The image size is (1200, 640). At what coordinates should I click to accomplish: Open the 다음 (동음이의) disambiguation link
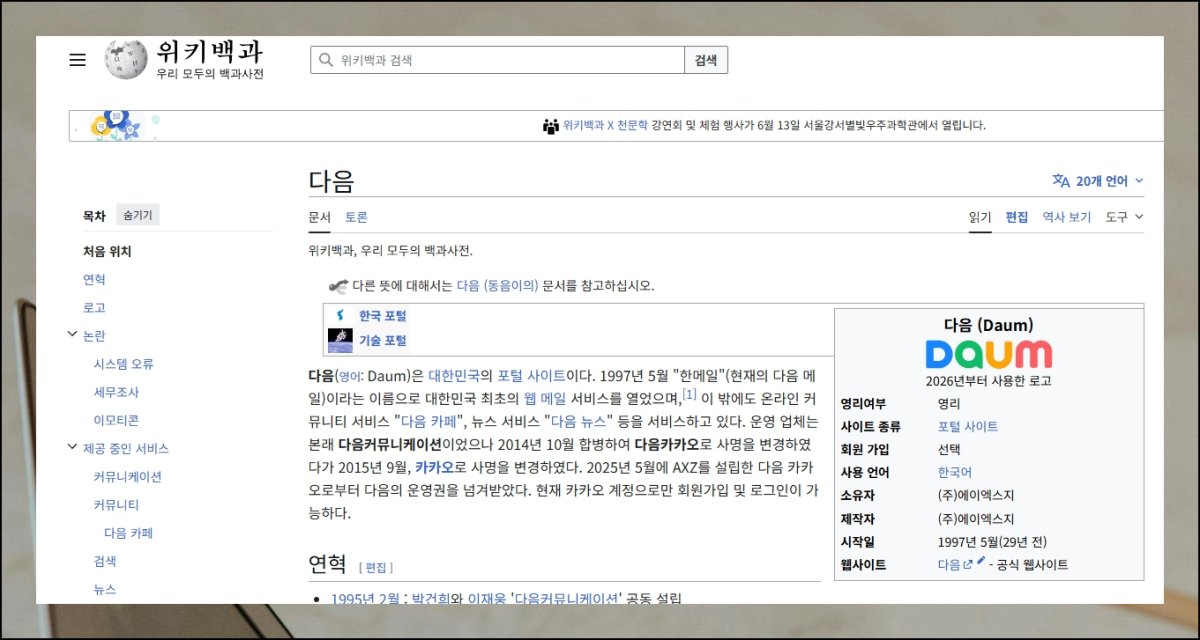[498, 285]
